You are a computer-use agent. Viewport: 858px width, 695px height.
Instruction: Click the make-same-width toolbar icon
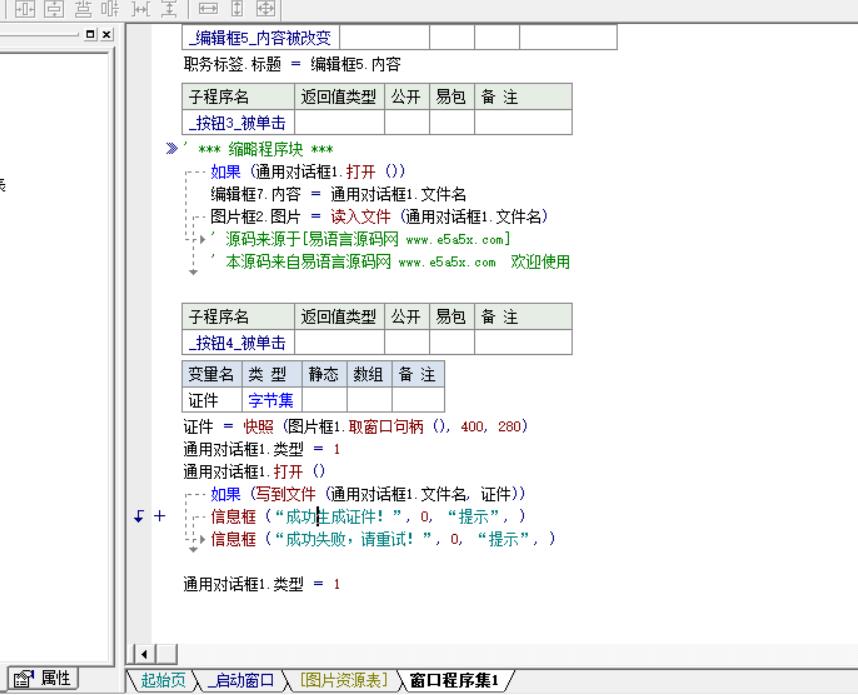(x=208, y=9)
